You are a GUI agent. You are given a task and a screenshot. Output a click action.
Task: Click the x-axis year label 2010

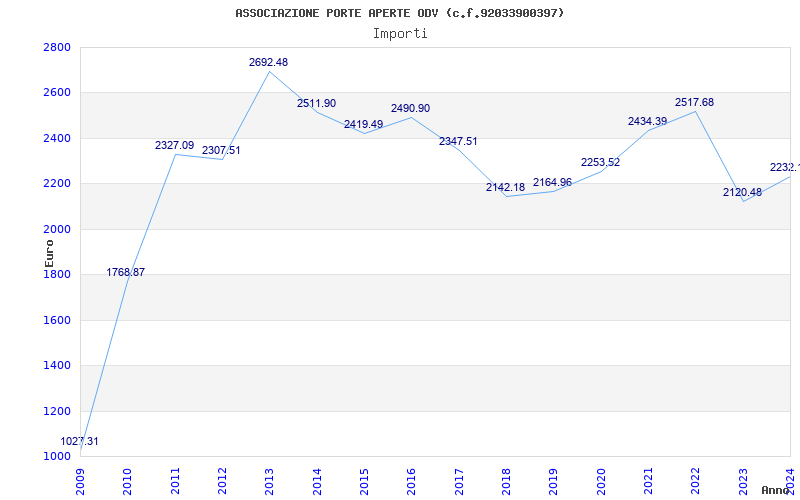[128, 482]
